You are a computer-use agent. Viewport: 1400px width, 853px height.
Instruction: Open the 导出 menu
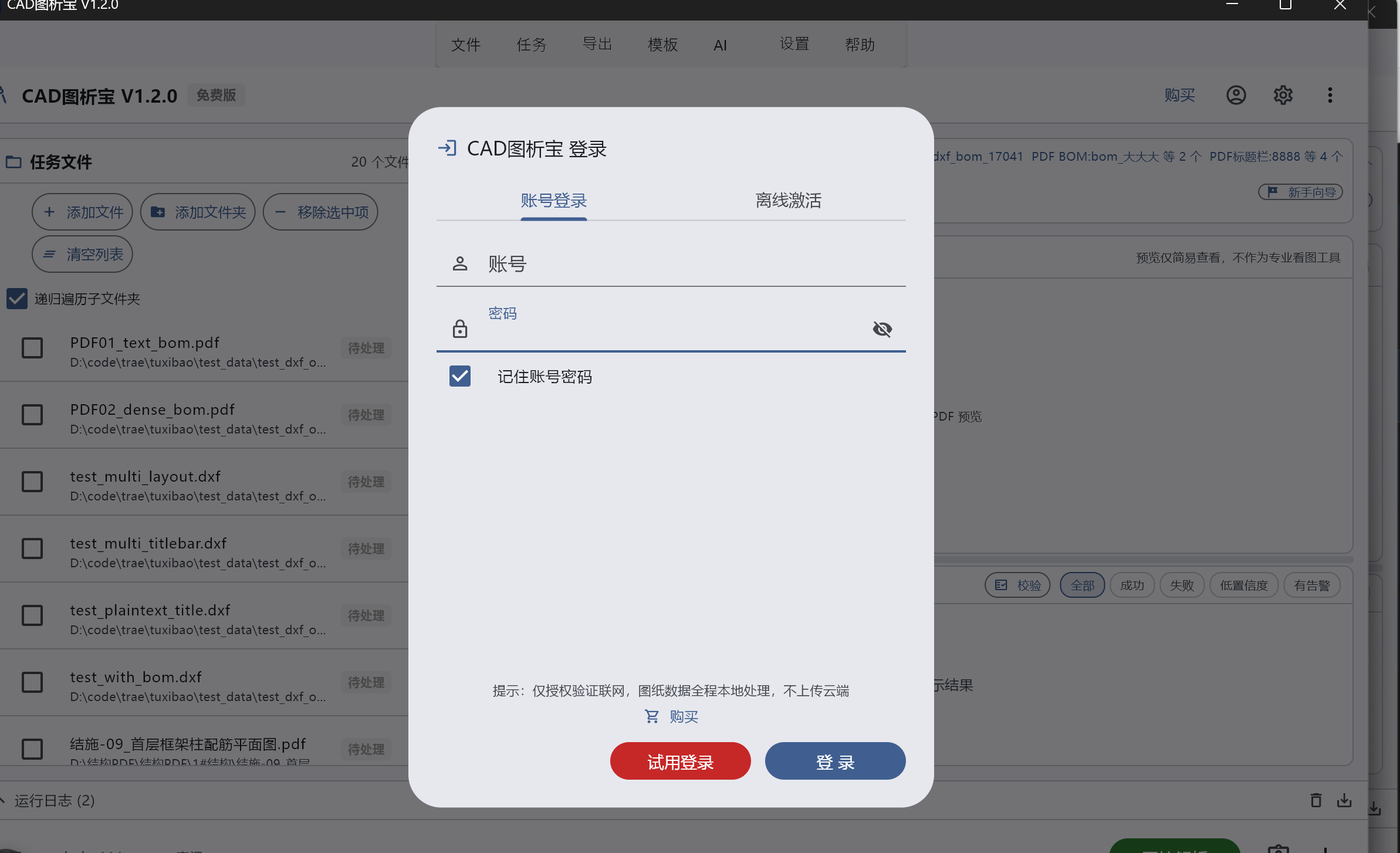[597, 45]
